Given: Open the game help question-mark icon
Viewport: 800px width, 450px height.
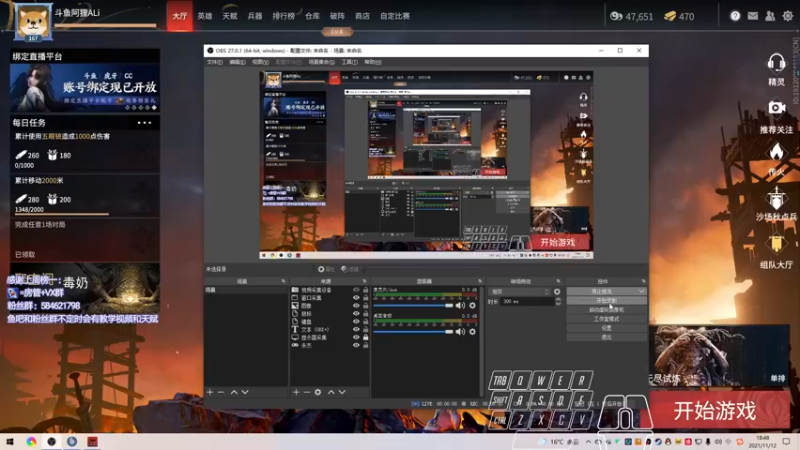Looking at the screenshot, I should coord(735,16).
